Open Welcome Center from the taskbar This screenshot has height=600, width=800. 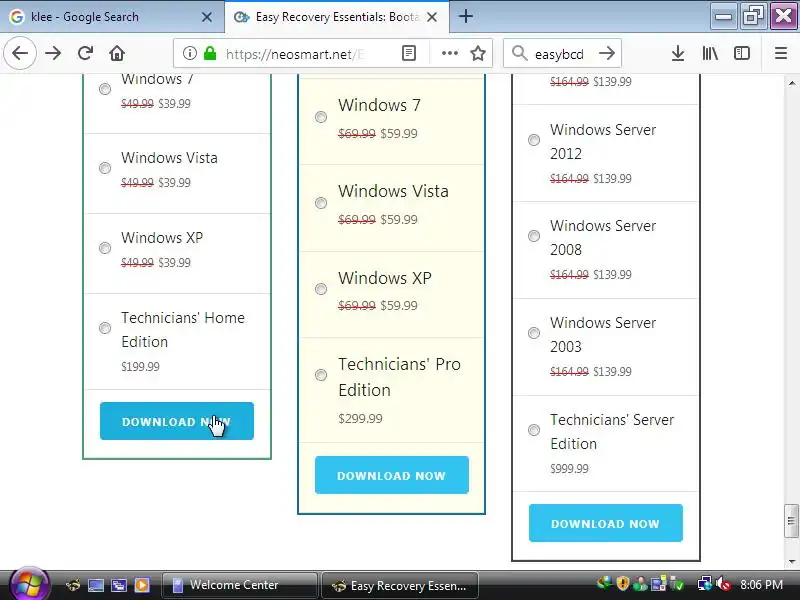239,585
